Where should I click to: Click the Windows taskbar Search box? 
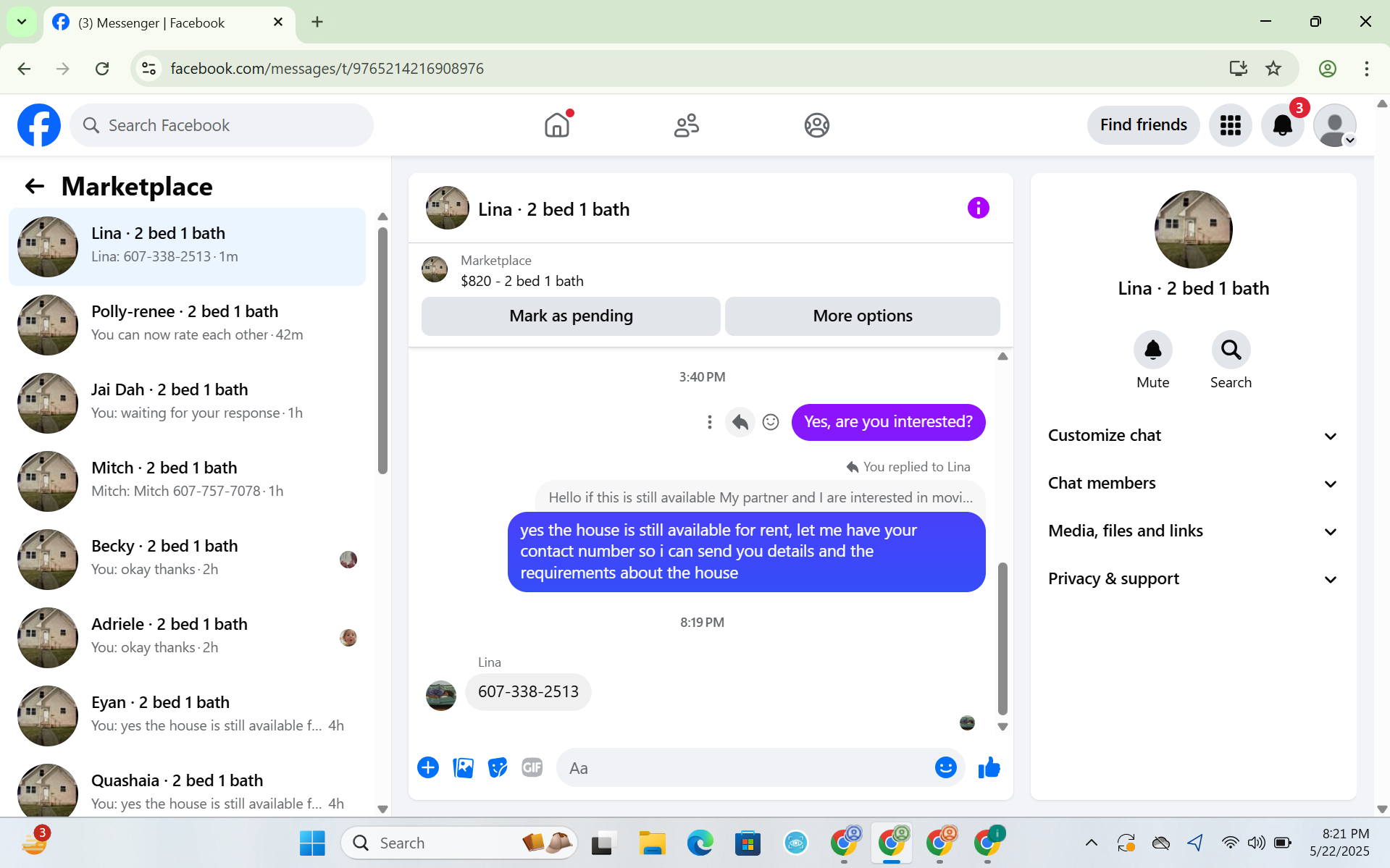[x=459, y=843]
